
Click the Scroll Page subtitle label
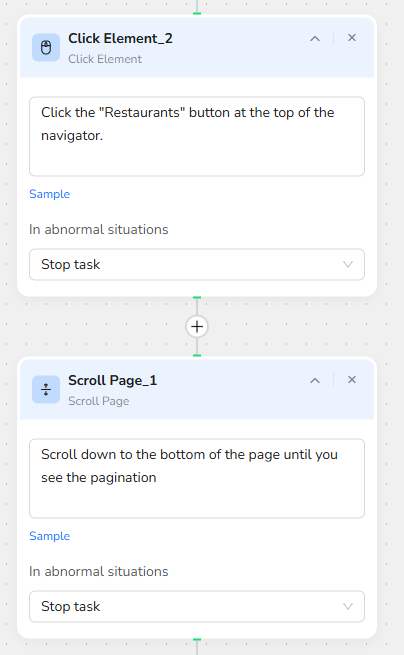pyautogui.click(x=99, y=401)
